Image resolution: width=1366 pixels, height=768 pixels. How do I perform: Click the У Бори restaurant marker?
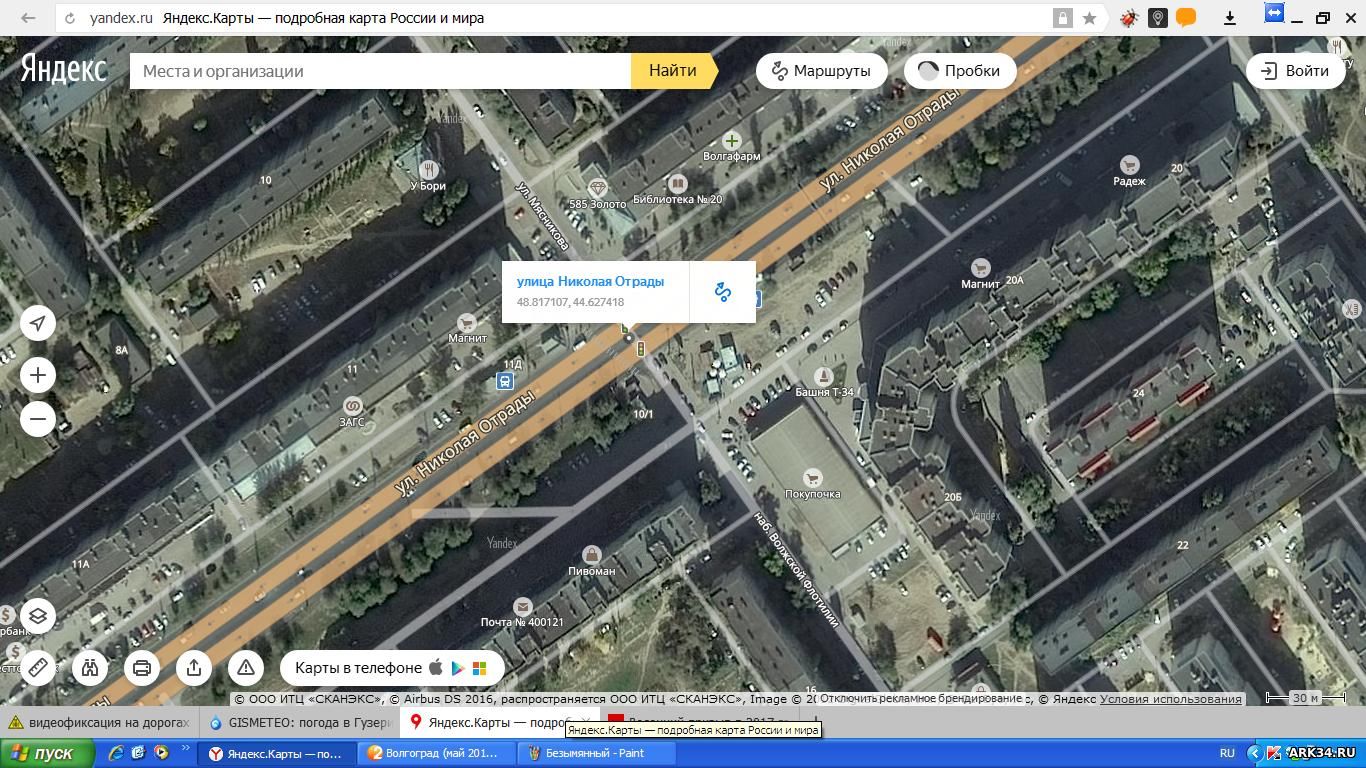428,170
